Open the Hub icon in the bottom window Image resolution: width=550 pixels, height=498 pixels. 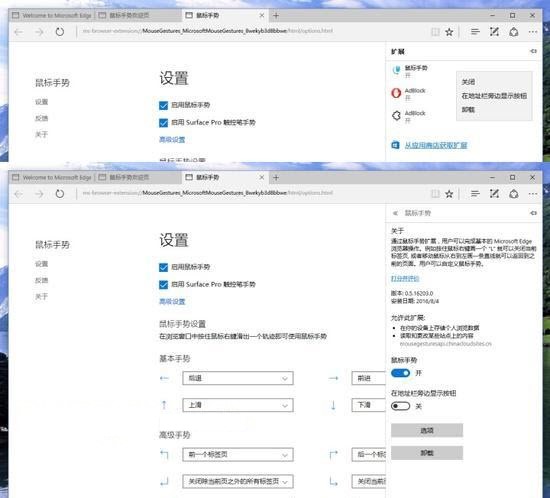pos(475,194)
